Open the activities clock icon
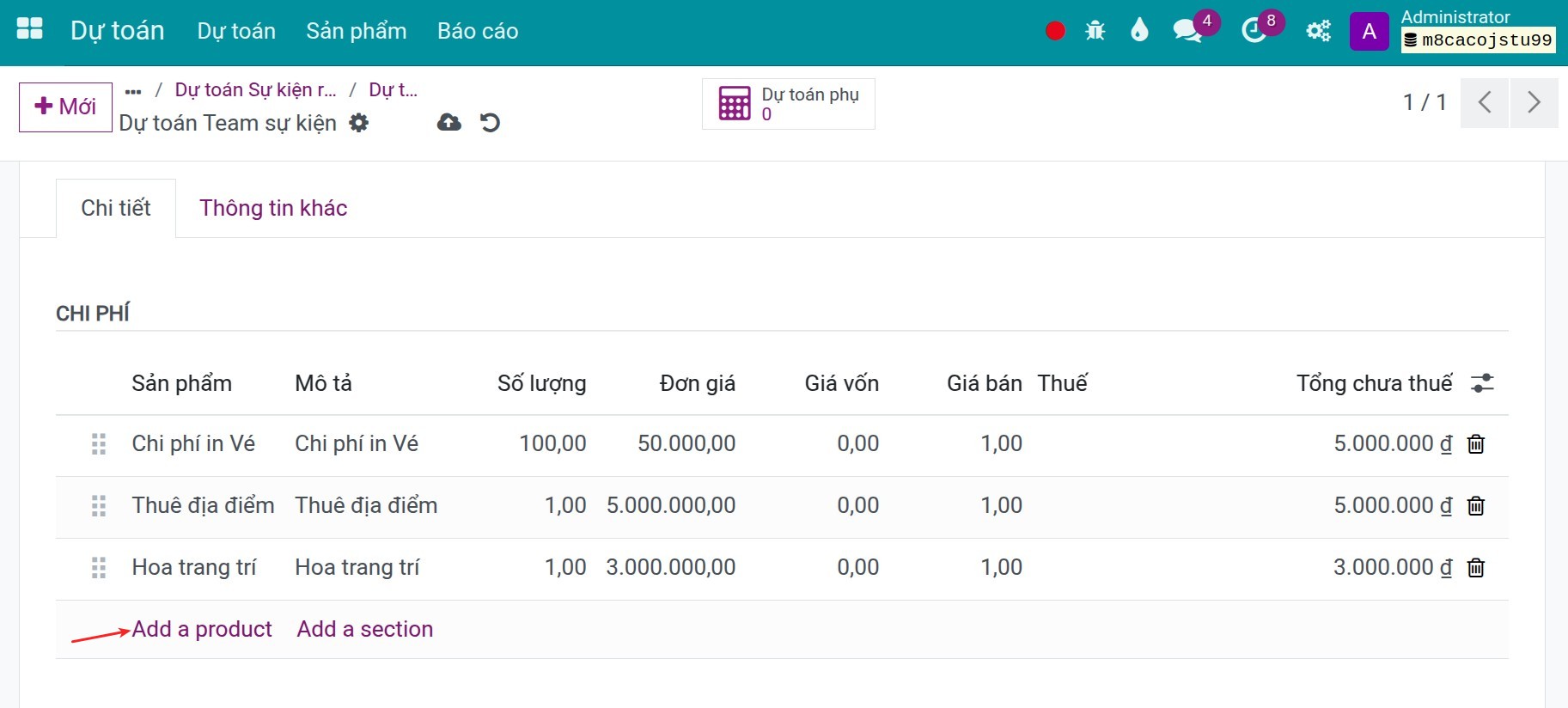This screenshot has height=708, width=1568. (1254, 31)
